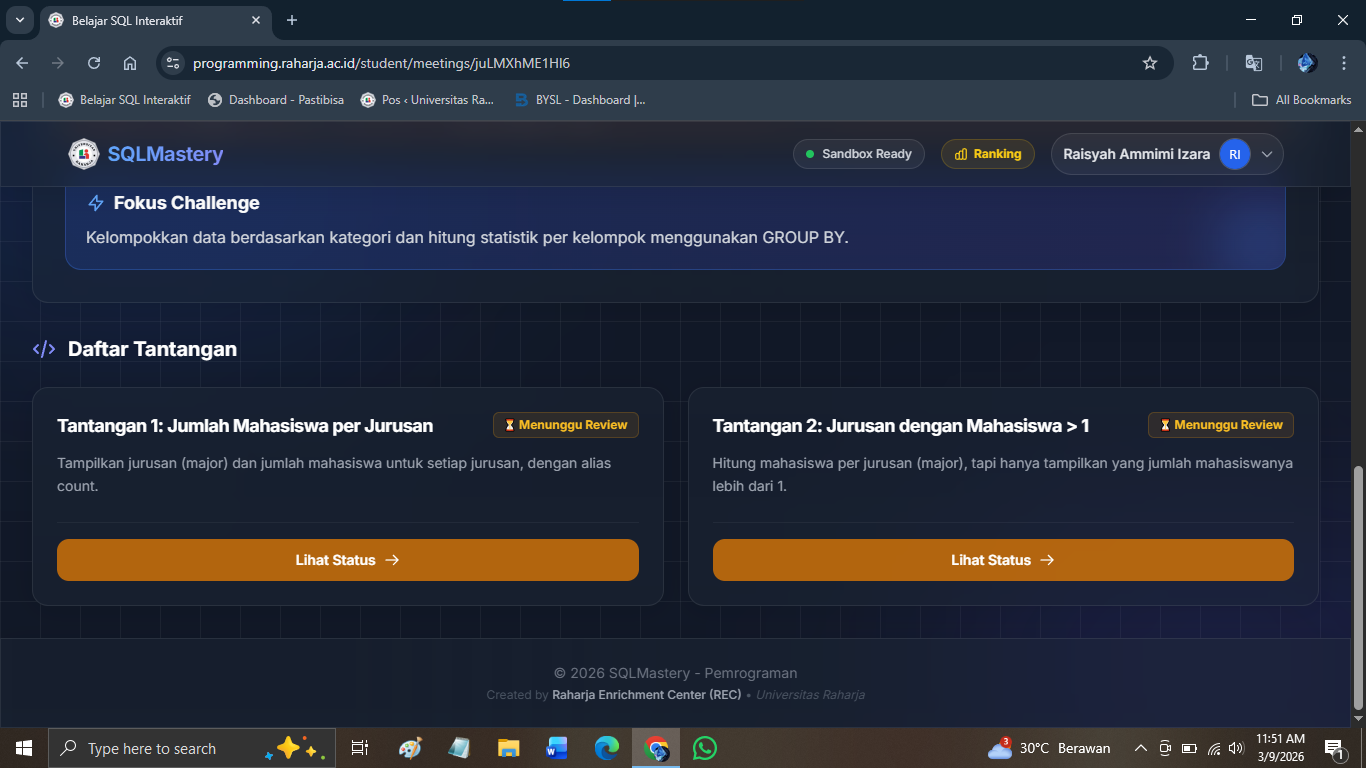The height and width of the screenshot is (768, 1366).
Task: Open the BYSL - Dashboard bookmark
Action: pyautogui.click(x=580, y=100)
